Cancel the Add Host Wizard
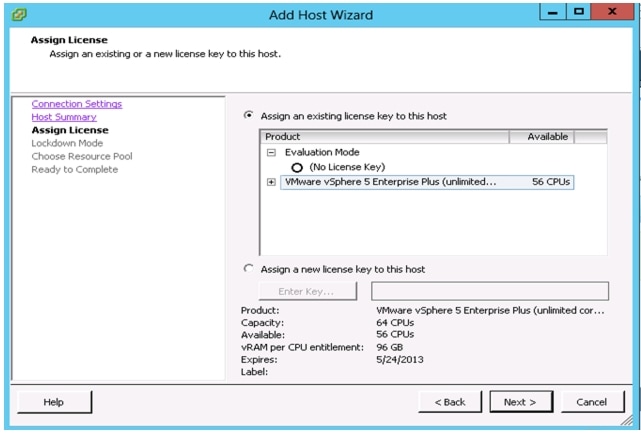 pyautogui.click(x=592, y=402)
